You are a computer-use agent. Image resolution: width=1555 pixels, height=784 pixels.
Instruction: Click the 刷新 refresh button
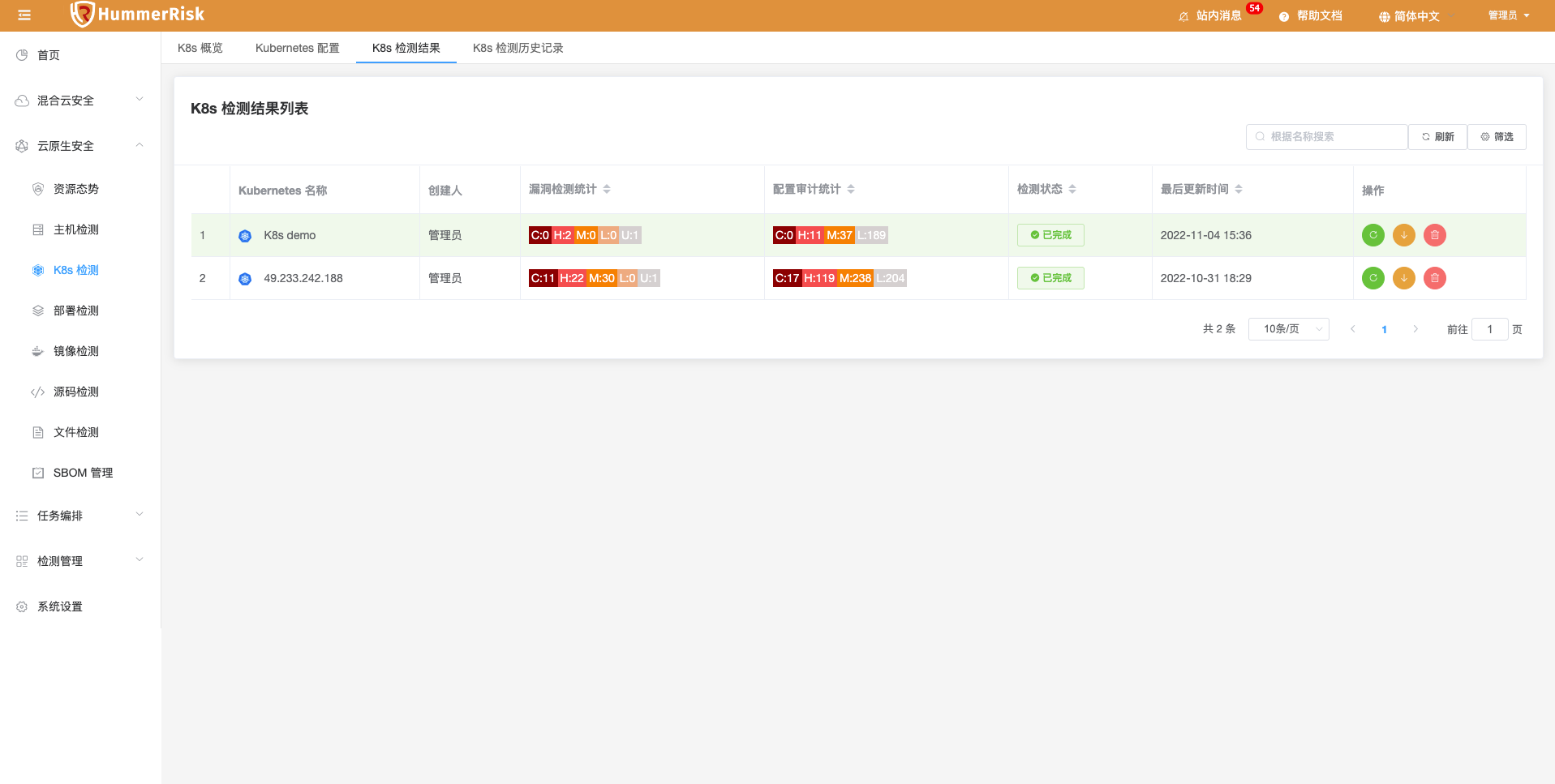[x=1437, y=136]
